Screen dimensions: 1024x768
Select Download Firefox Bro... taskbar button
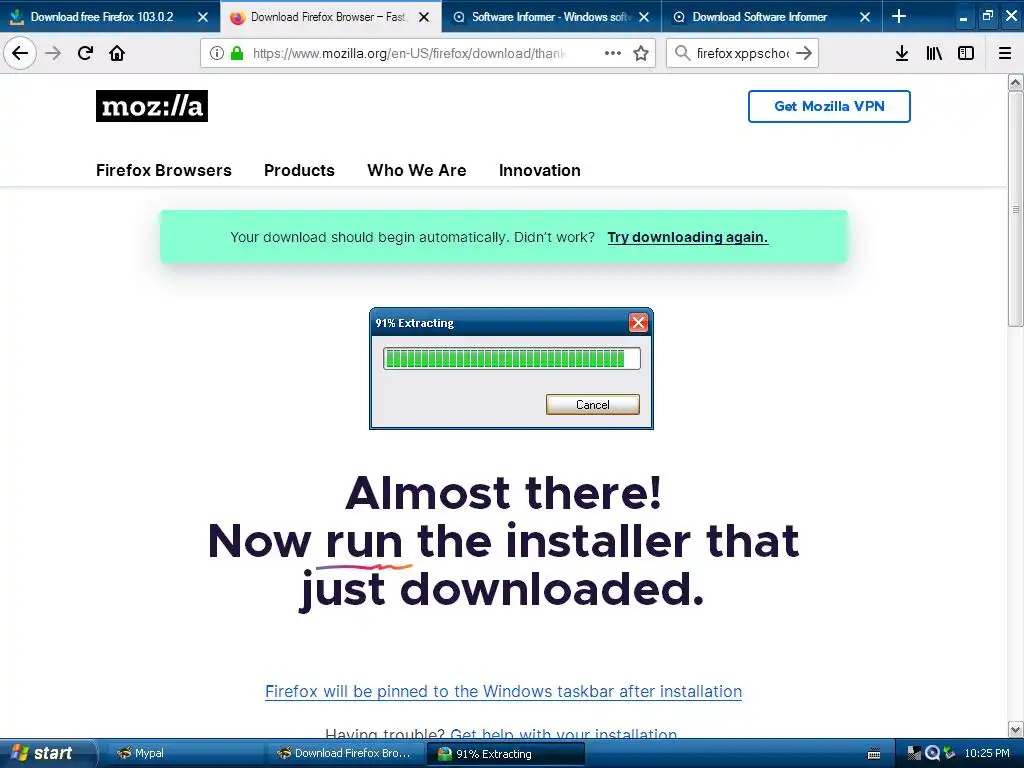tap(346, 754)
